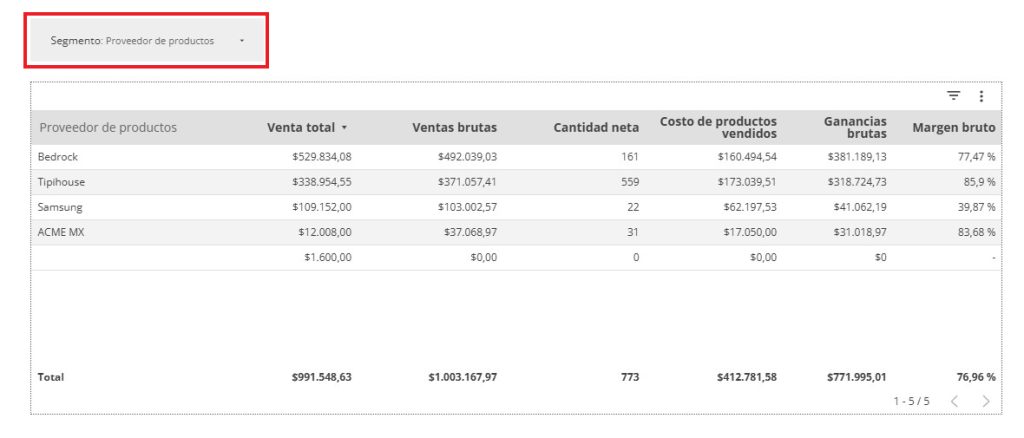Viewport: 1024px width, 438px height.
Task: Go to previous page arrow
Action: coord(954,401)
